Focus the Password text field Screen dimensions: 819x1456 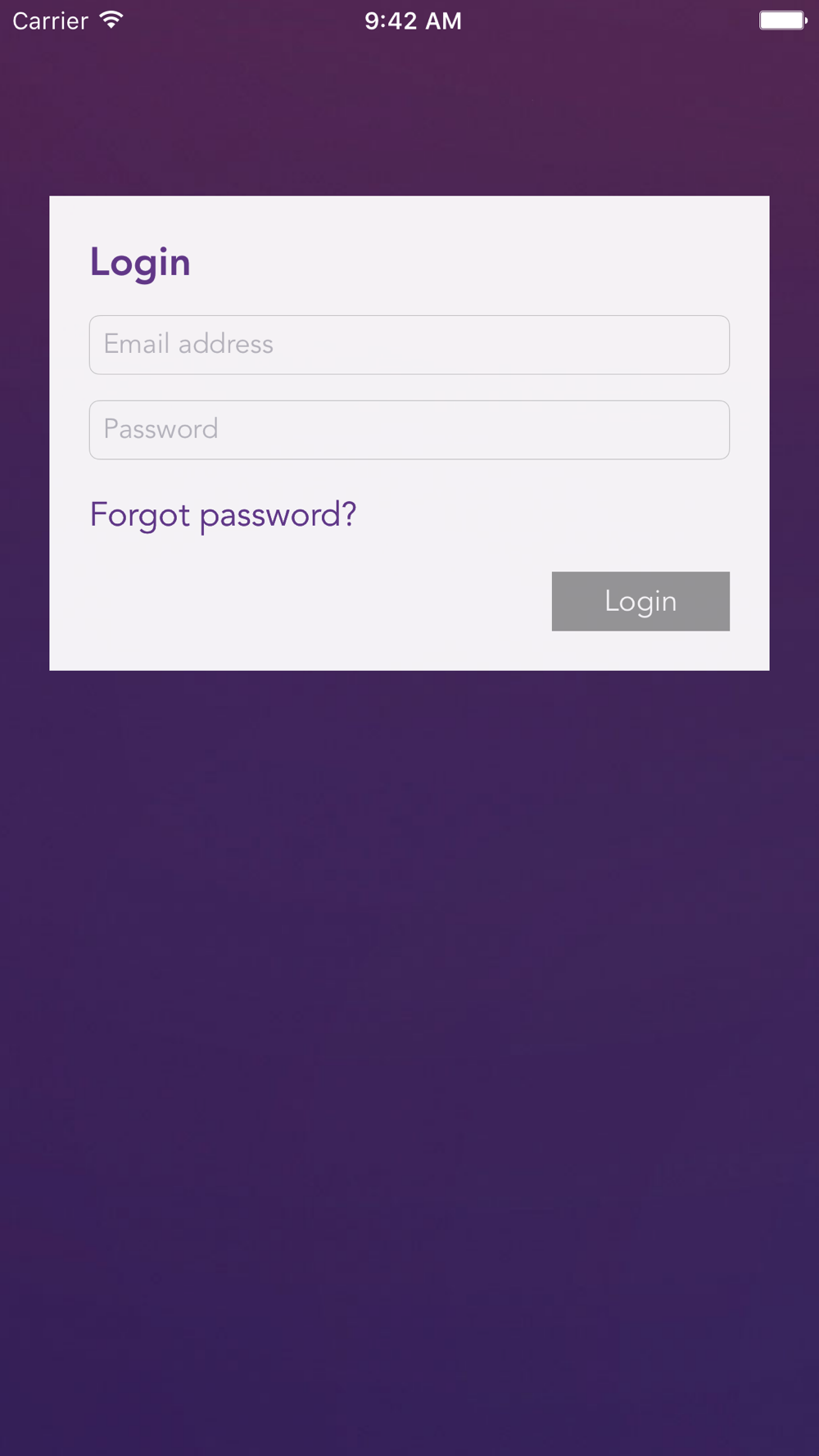[409, 430]
